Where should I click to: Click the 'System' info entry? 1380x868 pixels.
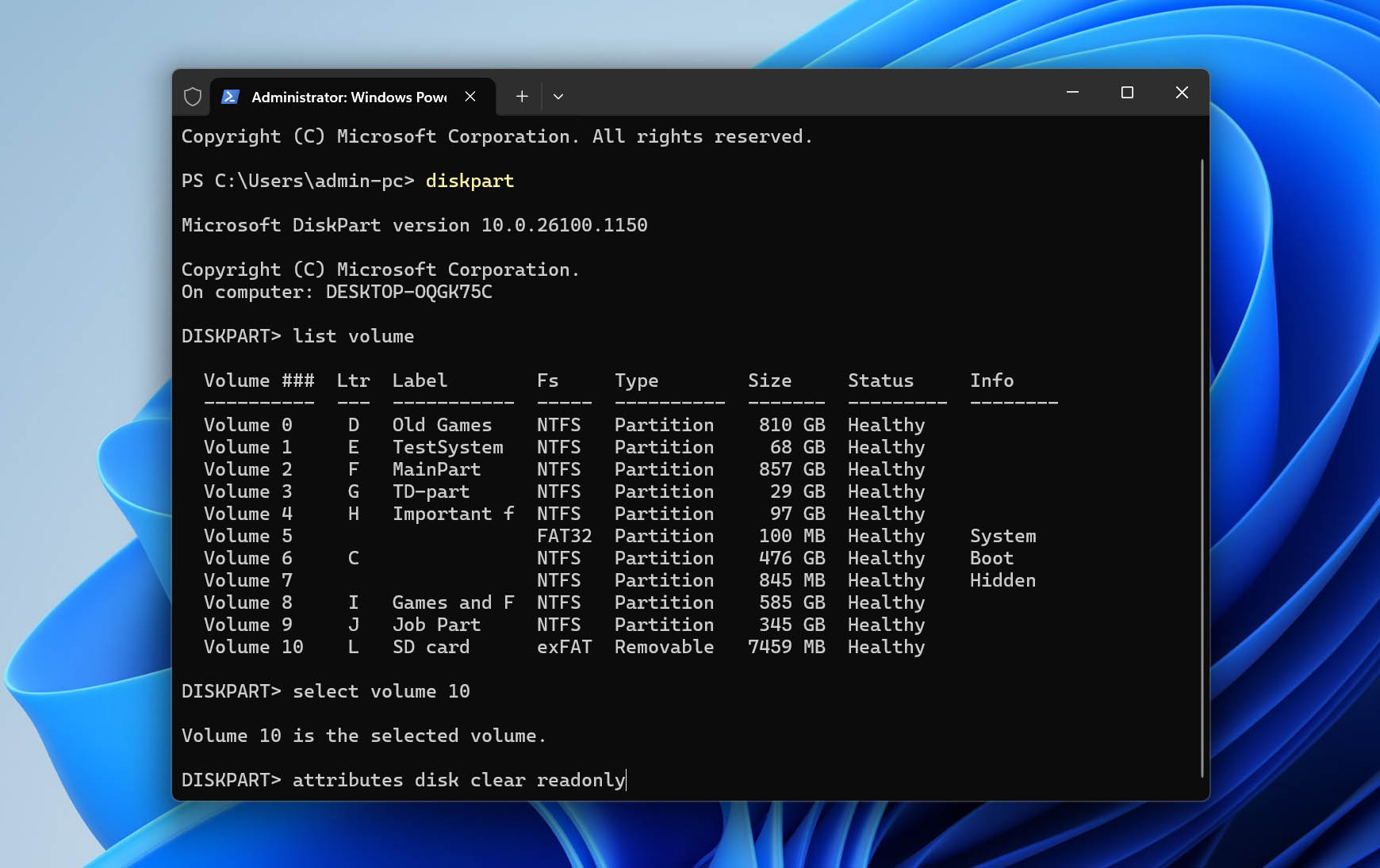point(1002,536)
